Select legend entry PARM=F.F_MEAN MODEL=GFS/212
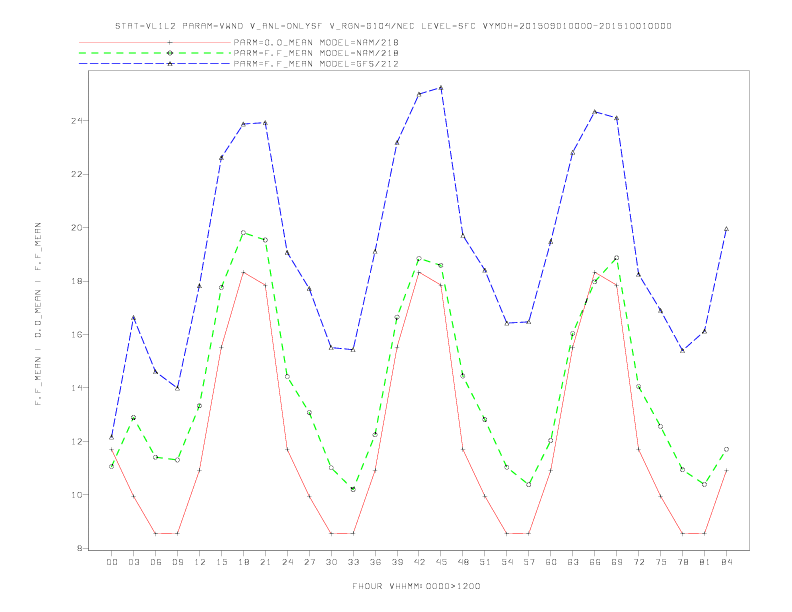The width and height of the screenshot is (792, 612). [x=316, y=64]
